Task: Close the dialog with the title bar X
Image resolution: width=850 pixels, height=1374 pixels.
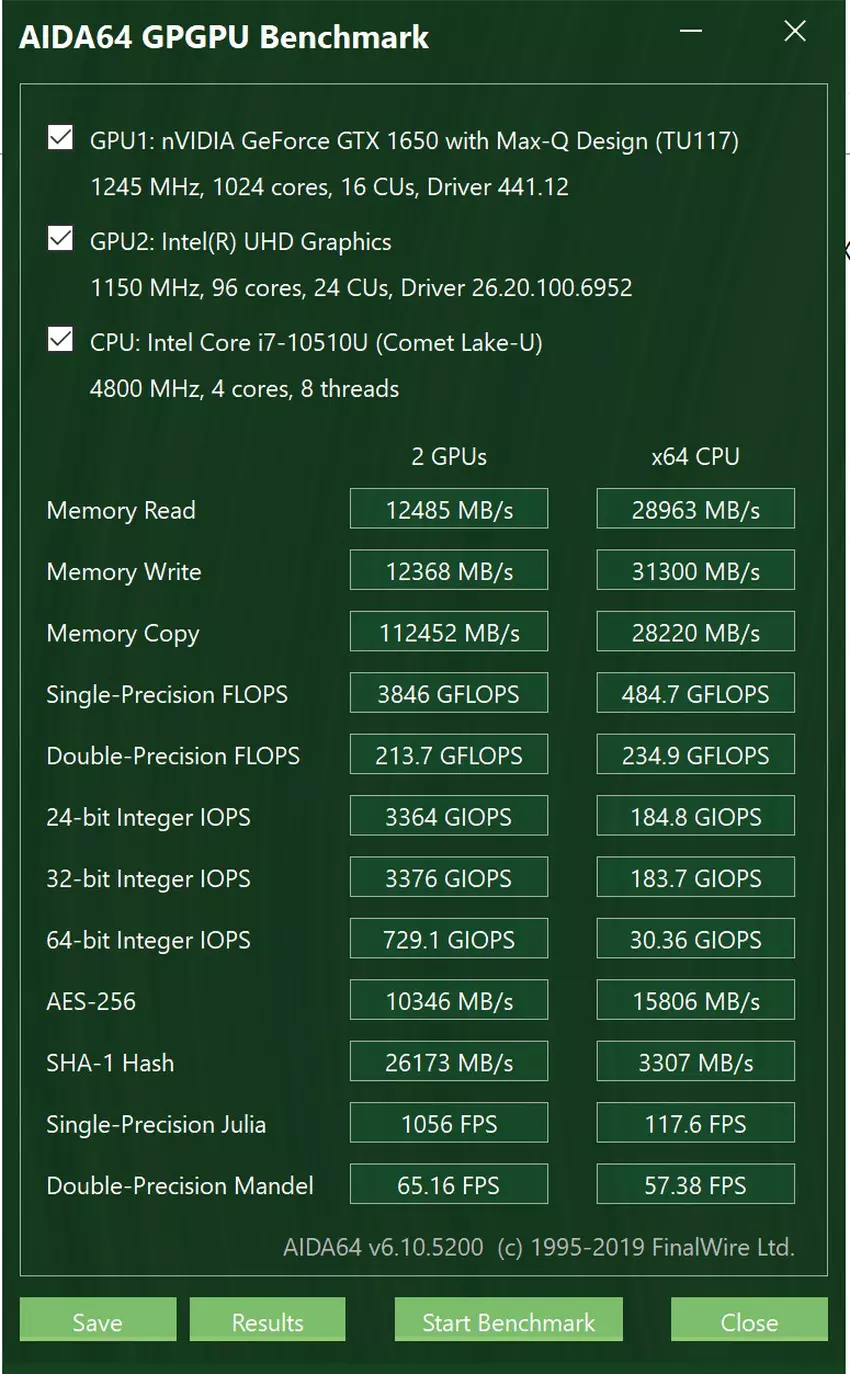Action: (x=795, y=32)
